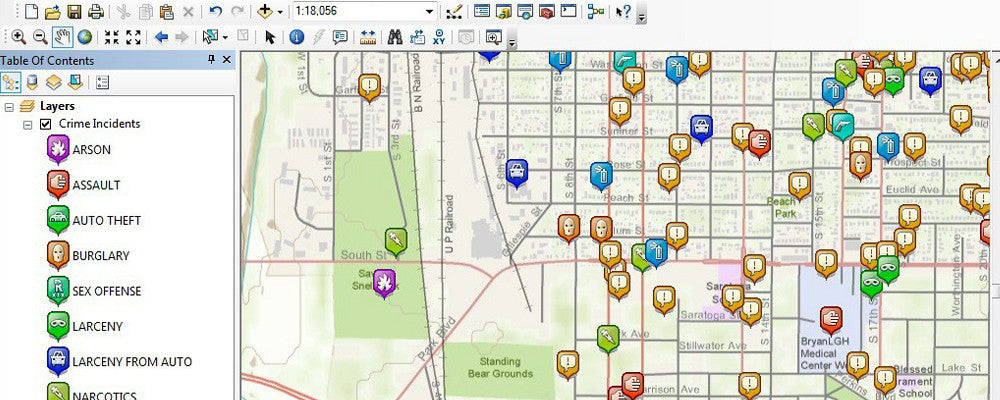Screen dimensions: 1000x400
Task: Click the Add Data button
Action: coord(265,12)
